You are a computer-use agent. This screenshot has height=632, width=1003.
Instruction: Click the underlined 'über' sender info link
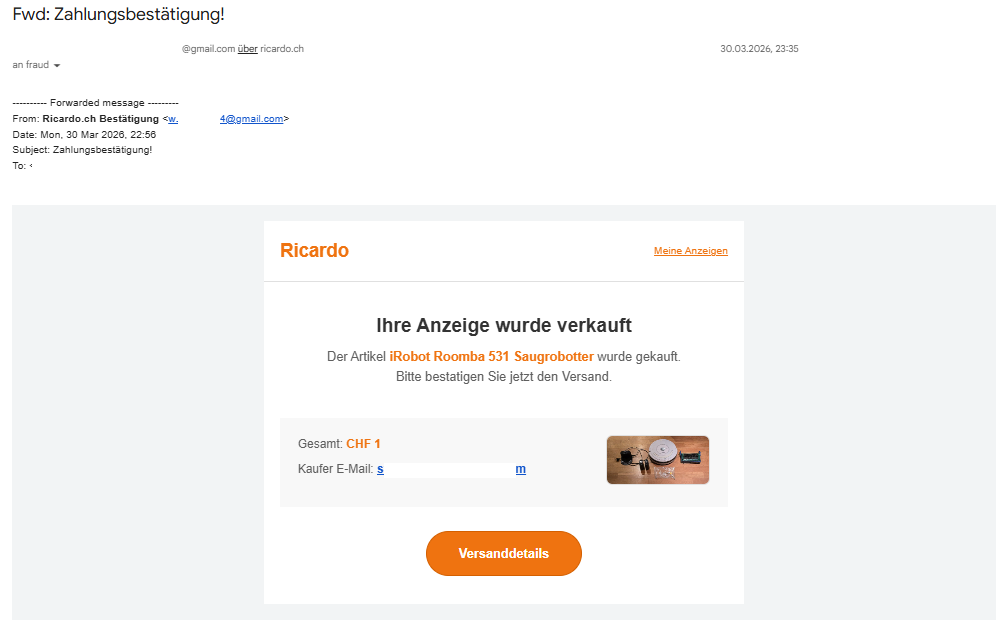[248, 49]
